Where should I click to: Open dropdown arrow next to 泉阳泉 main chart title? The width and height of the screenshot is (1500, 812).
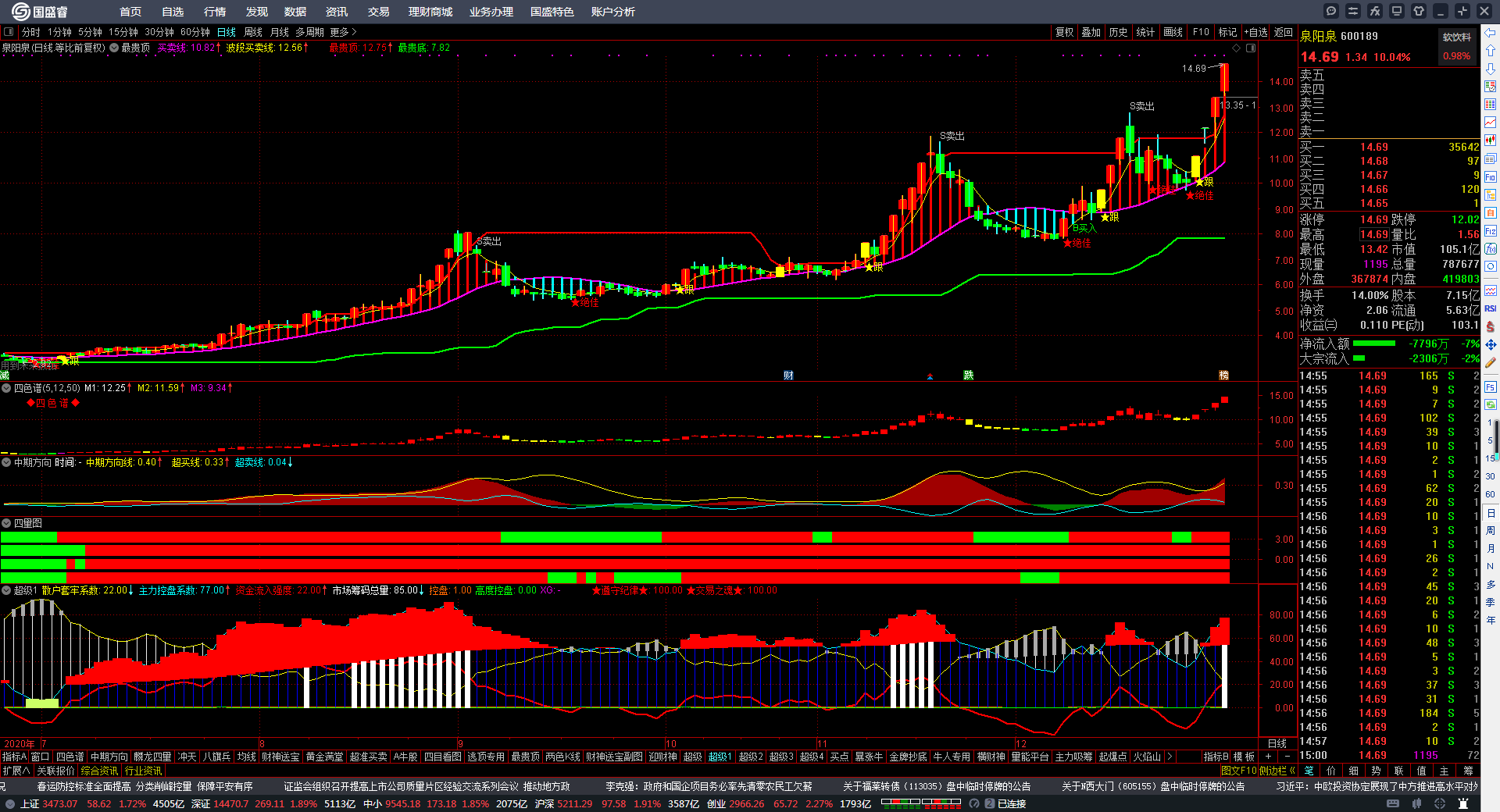click(x=114, y=48)
